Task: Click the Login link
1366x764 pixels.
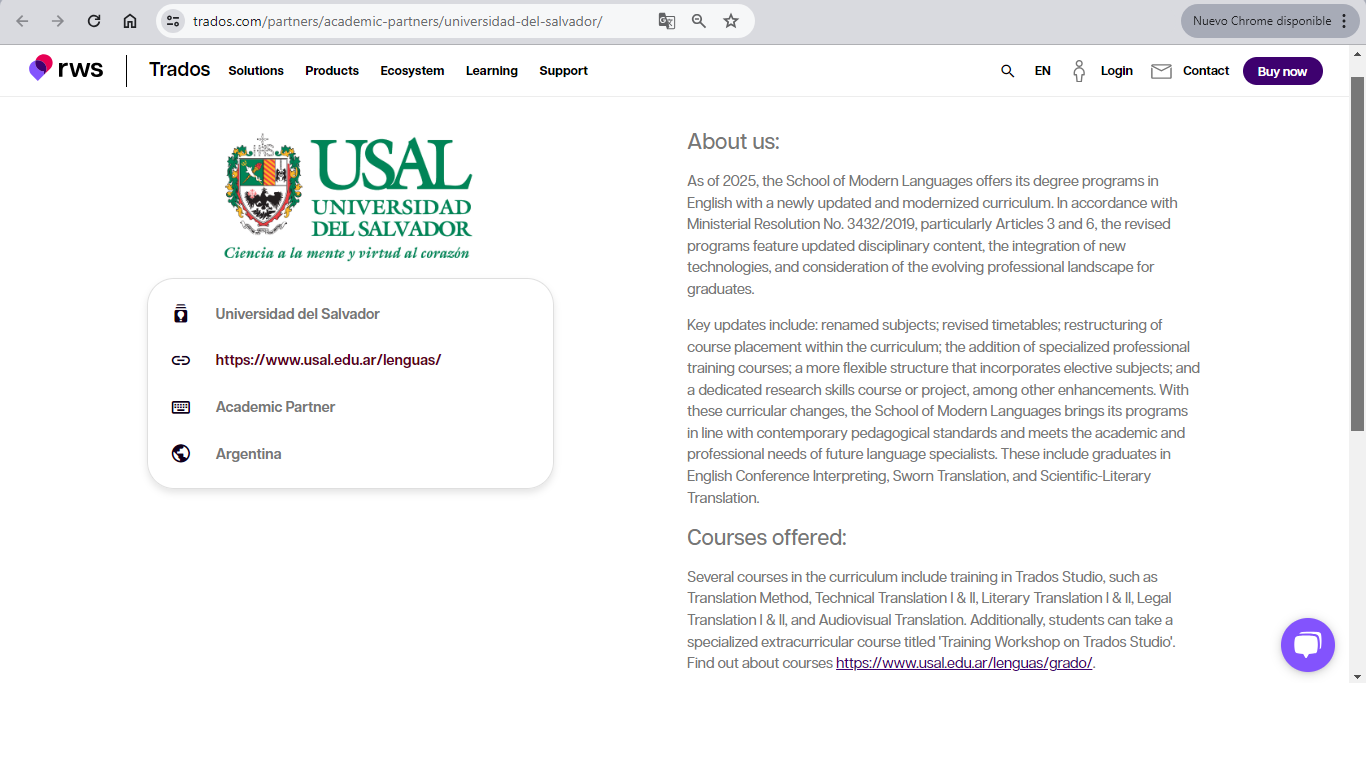Action: [1117, 71]
